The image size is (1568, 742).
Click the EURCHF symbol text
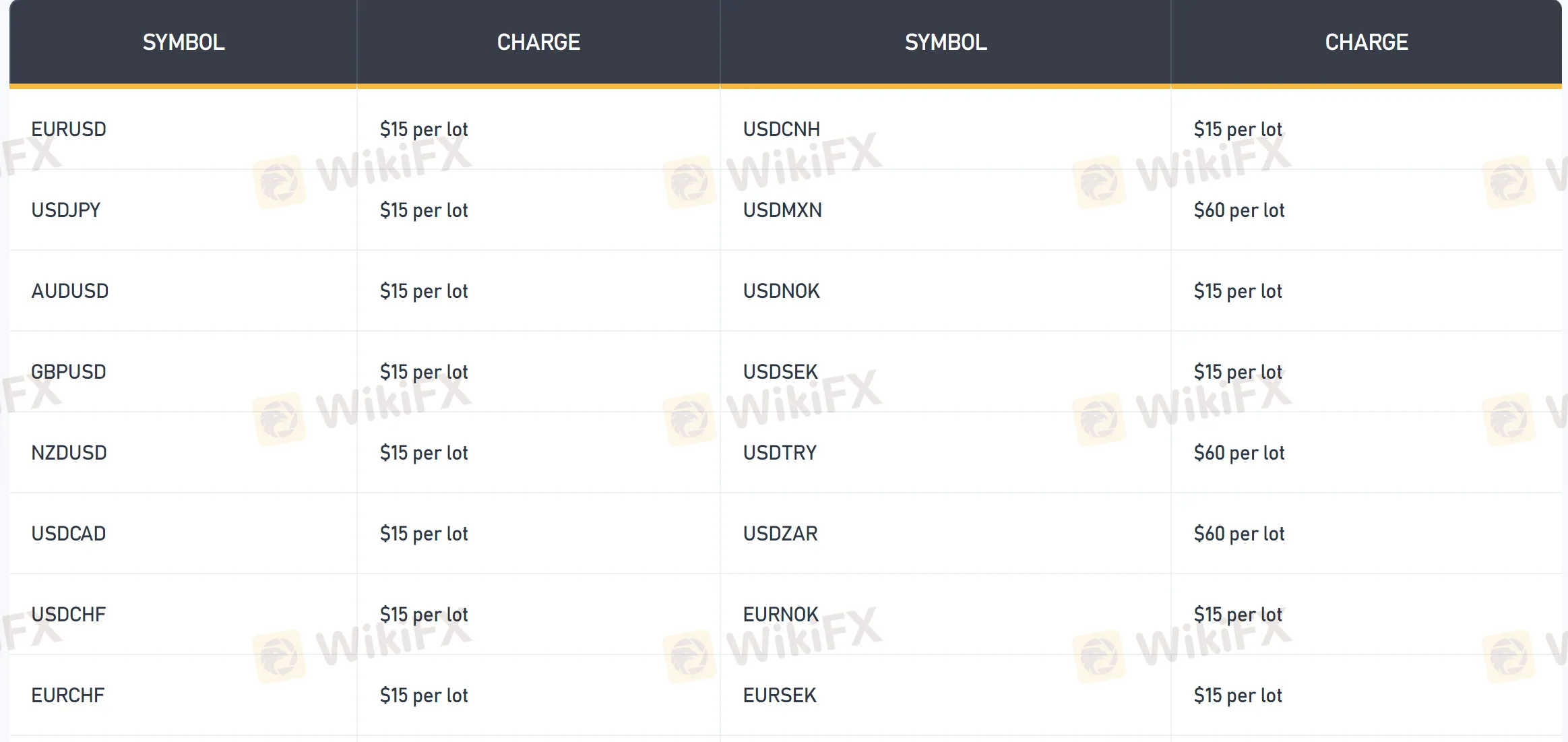click(68, 695)
